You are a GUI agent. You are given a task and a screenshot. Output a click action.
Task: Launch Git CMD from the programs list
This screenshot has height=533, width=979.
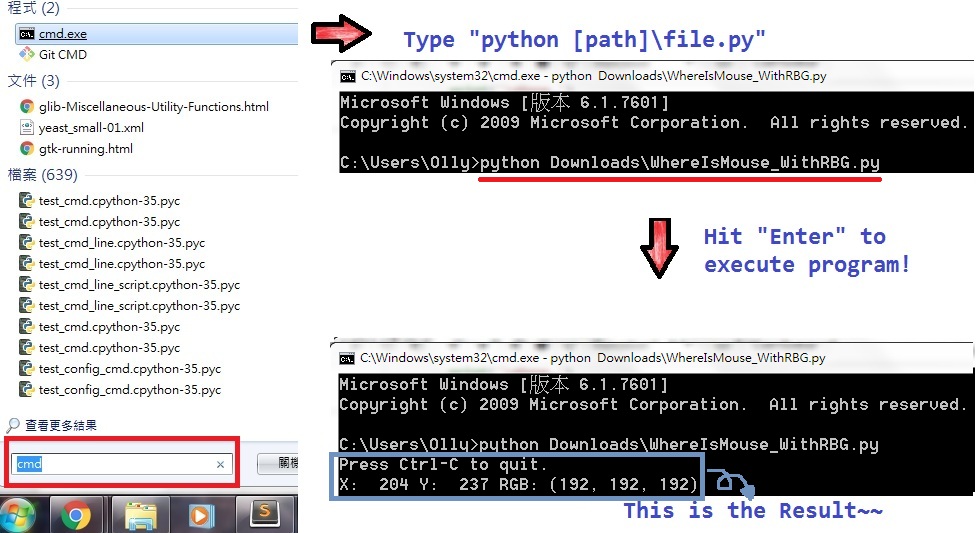[62, 54]
